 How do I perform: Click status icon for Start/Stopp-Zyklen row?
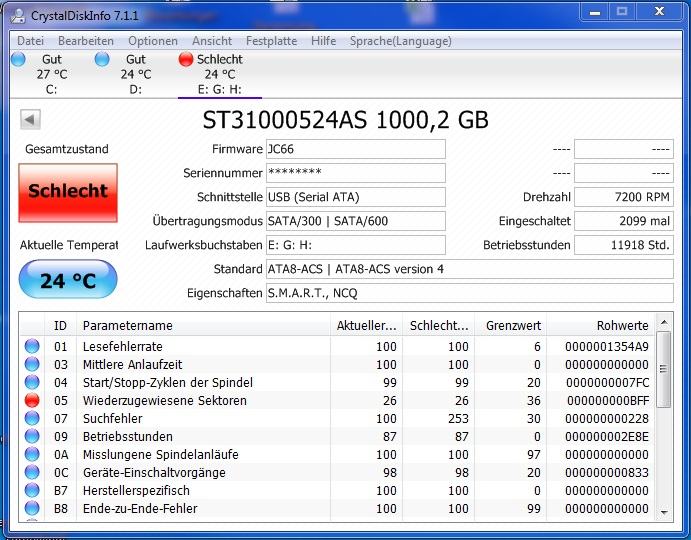tap(32, 382)
